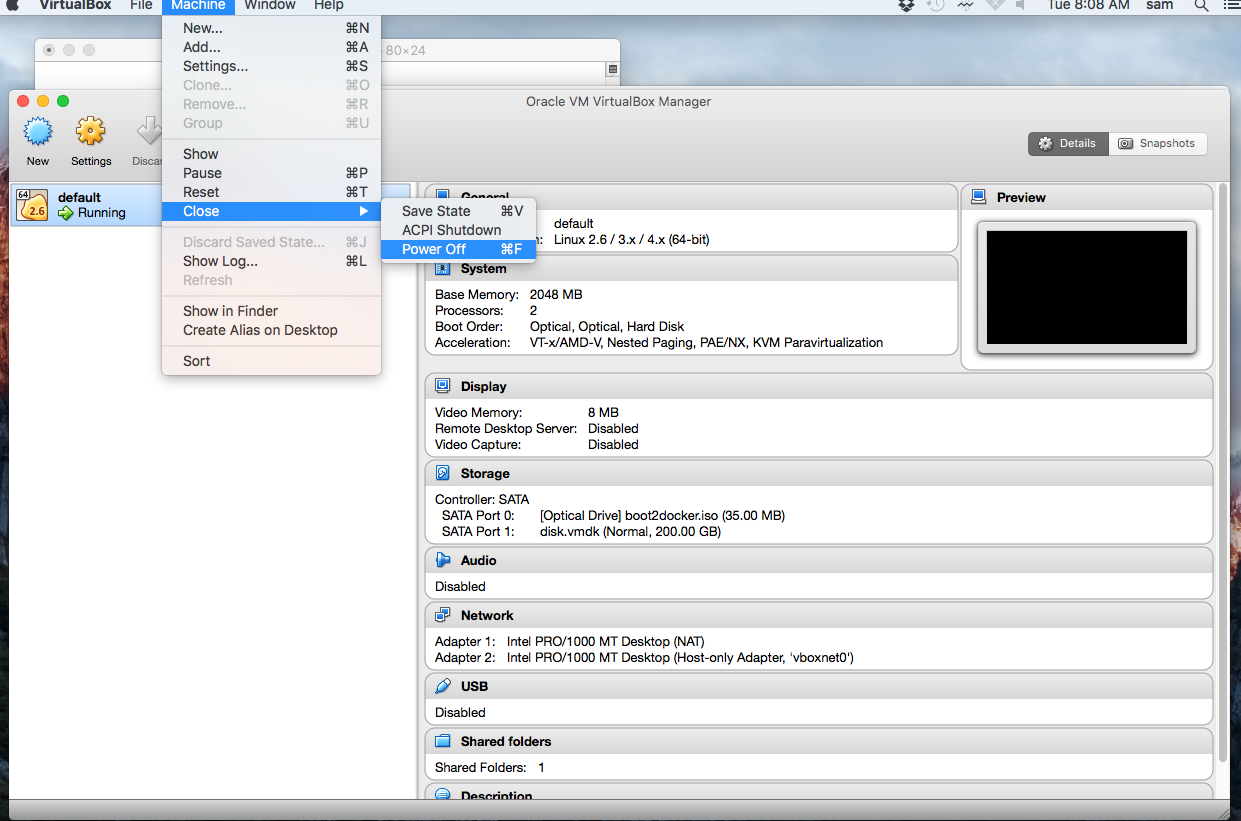Click the Preview monitor icon
This screenshot has width=1241, height=821.
(x=979, y=197)
